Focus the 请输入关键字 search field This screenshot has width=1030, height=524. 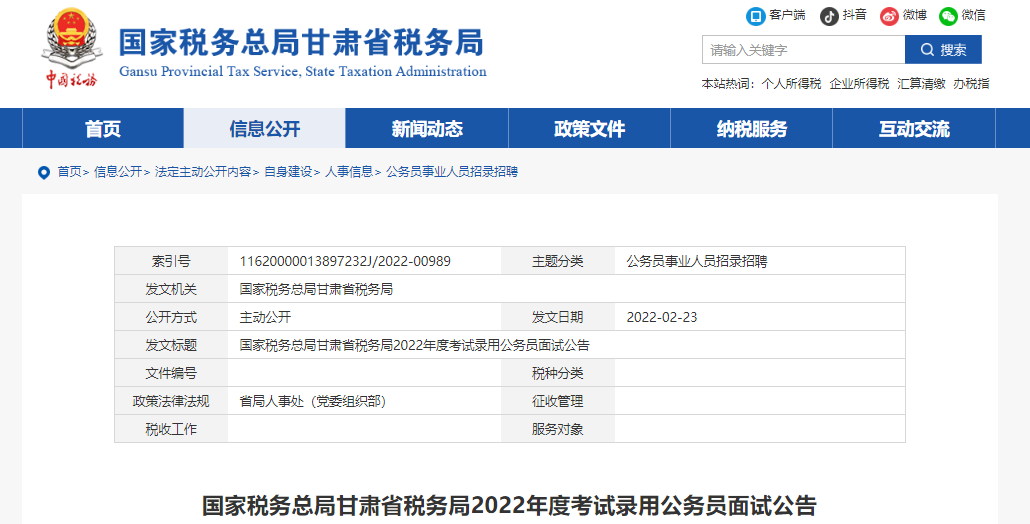803,50
